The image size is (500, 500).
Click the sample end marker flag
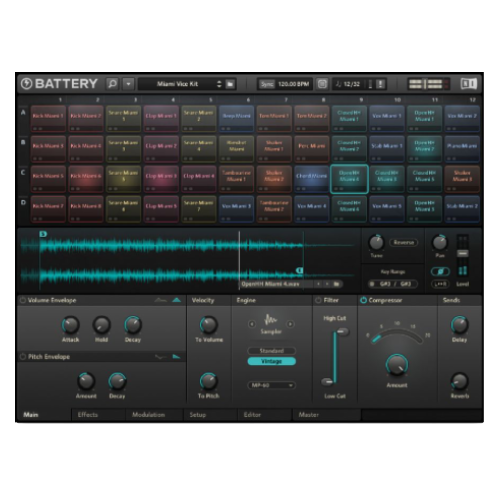pos(300,270)
